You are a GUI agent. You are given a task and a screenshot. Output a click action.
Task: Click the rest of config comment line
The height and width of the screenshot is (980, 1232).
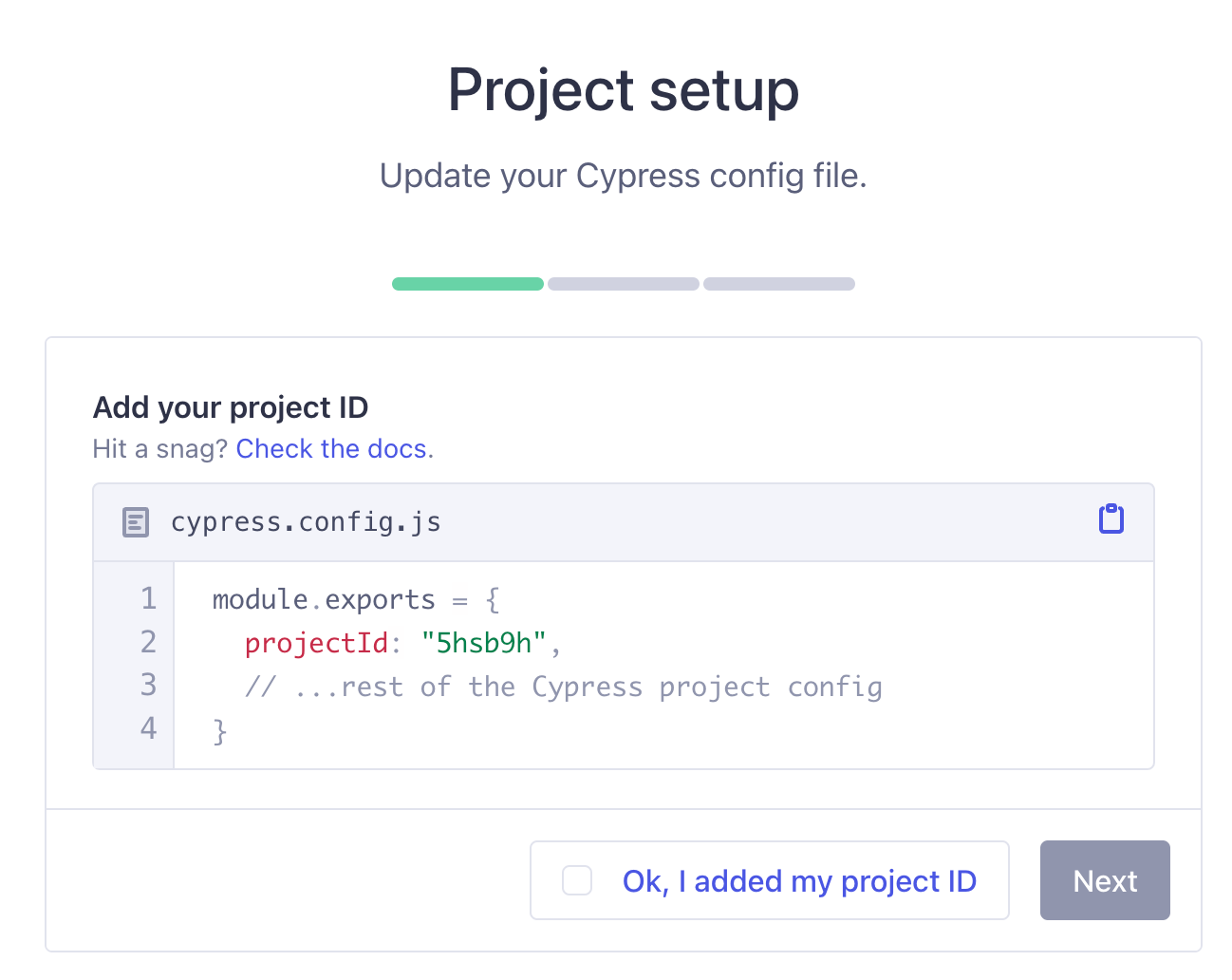point(564,687)
